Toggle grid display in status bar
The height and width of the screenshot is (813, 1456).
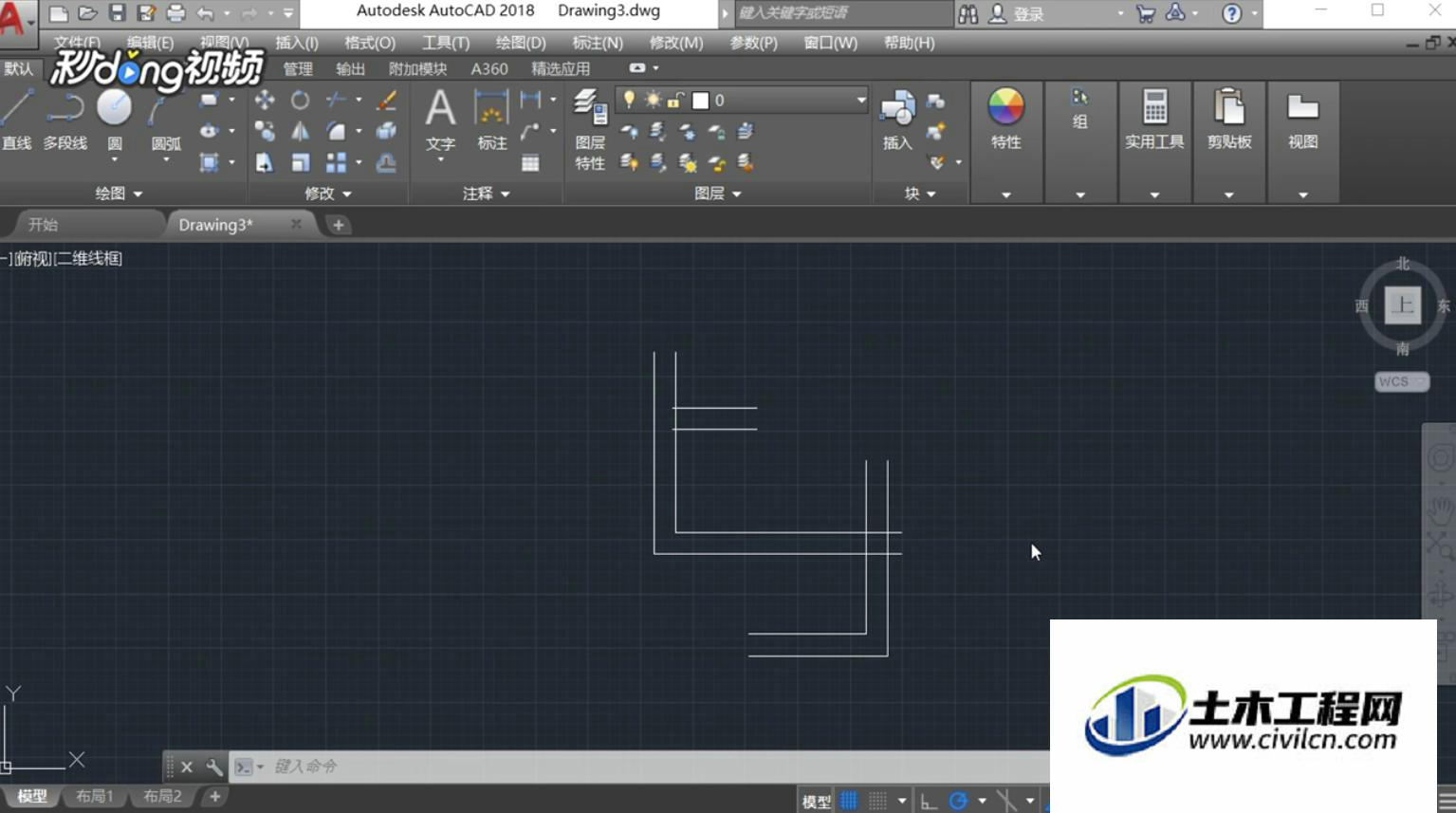pos(849,801)
